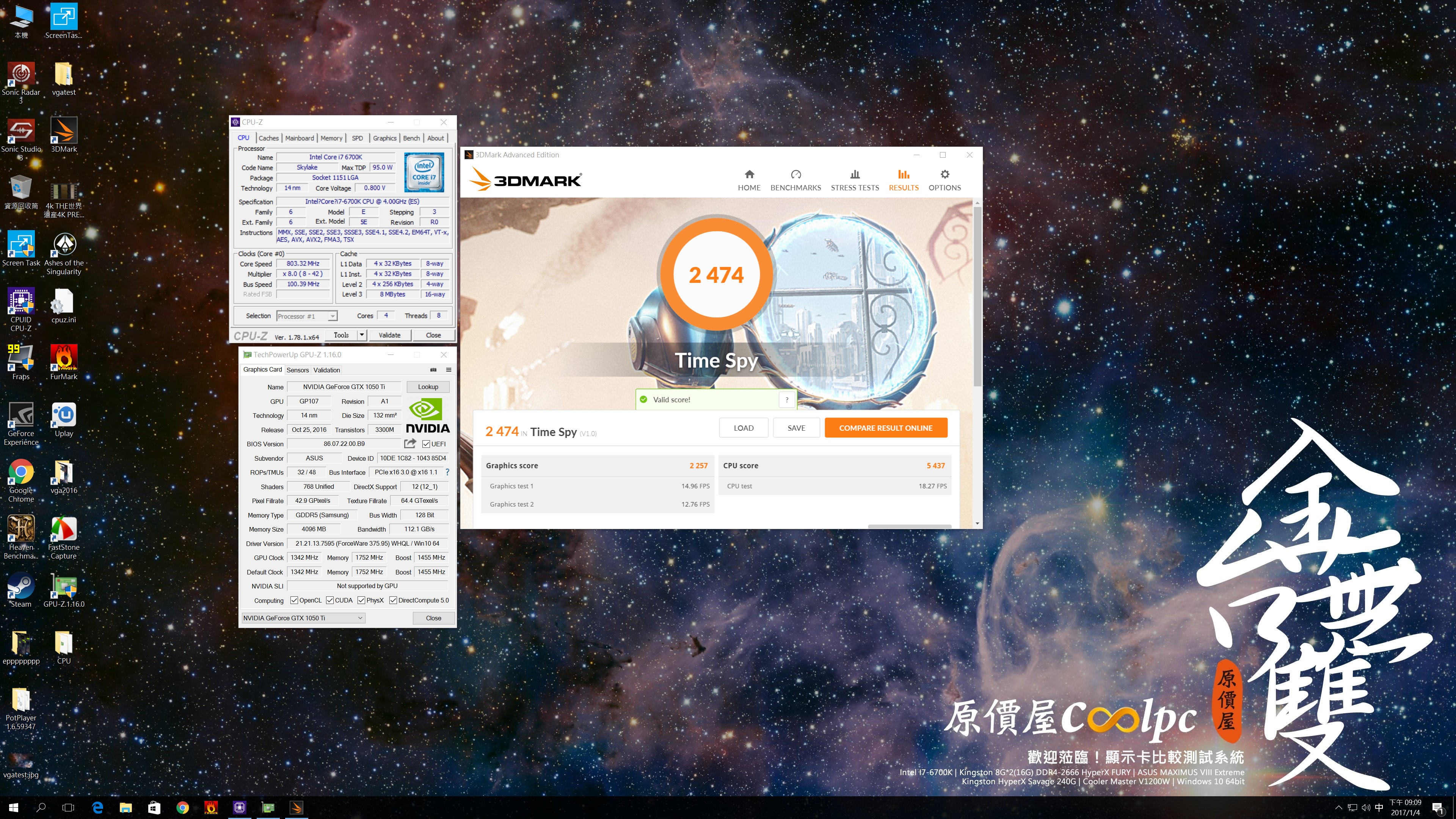Click the Bus Interface question mark
1456x819 pixels.
[447, 472]
